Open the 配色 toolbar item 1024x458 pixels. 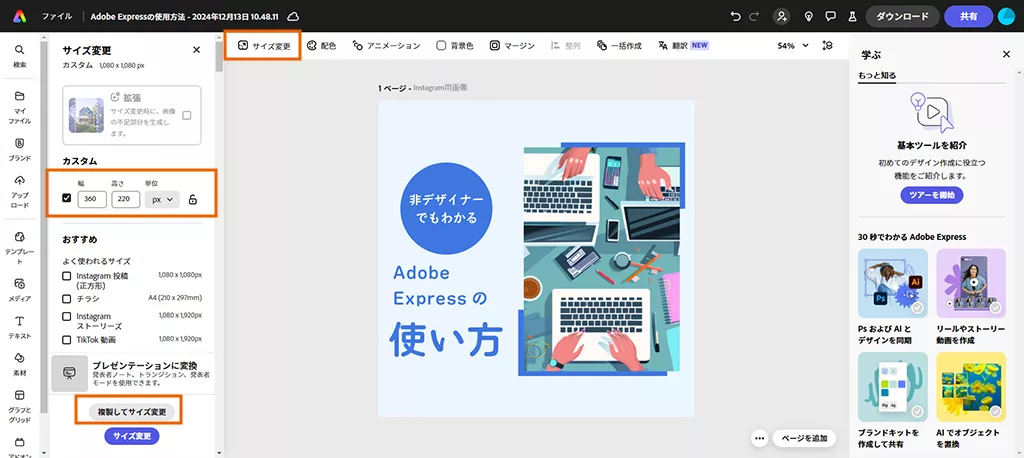[x=321, y=46]
